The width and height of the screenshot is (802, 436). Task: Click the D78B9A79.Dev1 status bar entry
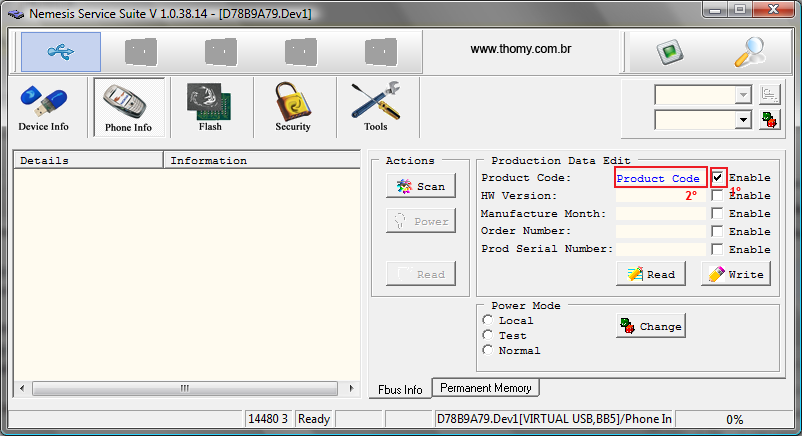coord(554,419)
